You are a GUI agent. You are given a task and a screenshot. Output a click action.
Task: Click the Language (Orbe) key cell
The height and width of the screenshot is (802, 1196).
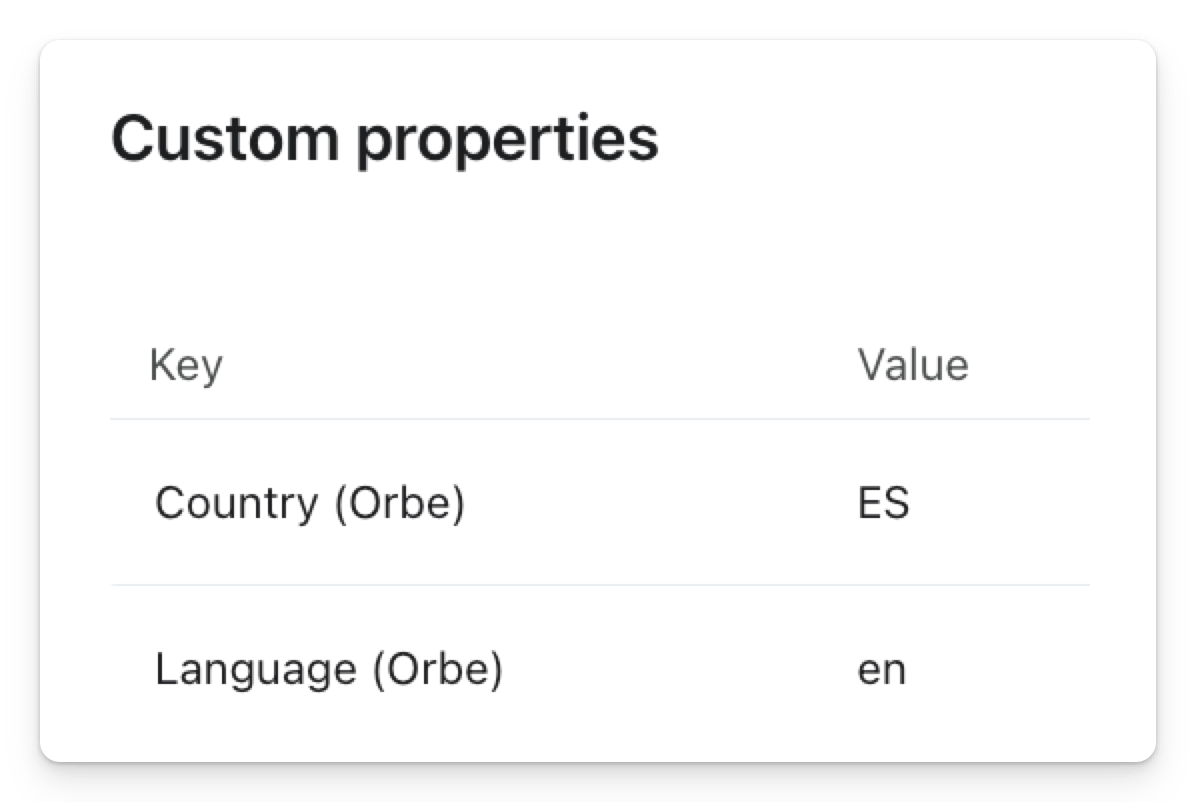[328, 669]
